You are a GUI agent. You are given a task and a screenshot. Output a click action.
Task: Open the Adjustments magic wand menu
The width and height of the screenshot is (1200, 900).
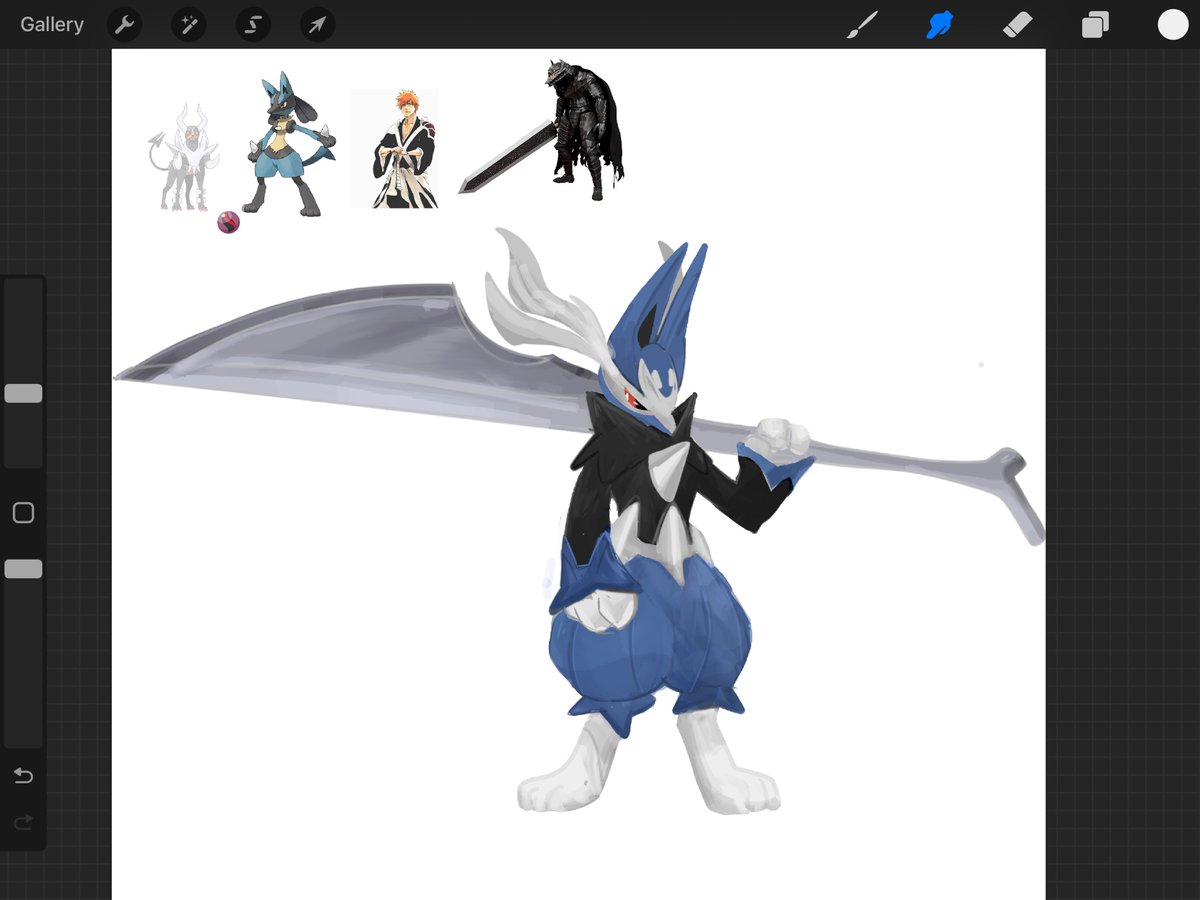pos(188,24)
